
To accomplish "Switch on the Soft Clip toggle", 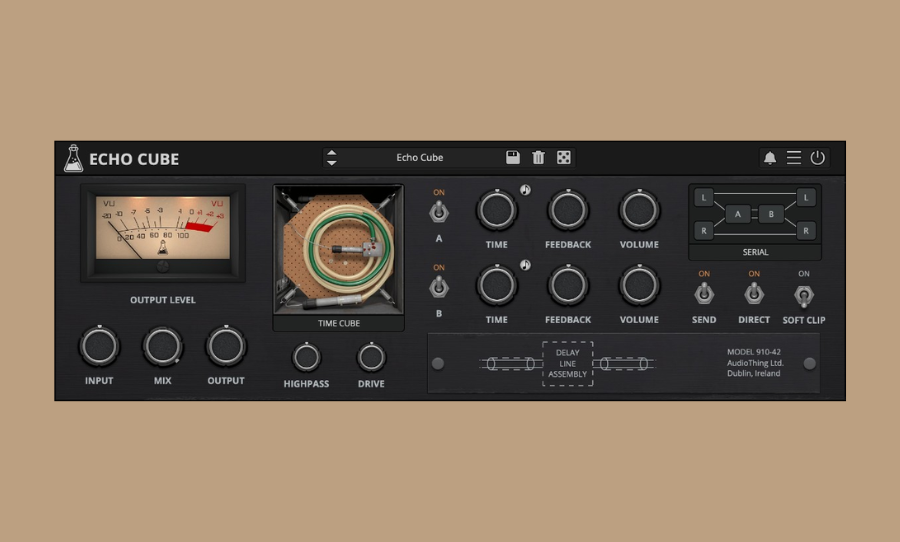I will (803, 295).
